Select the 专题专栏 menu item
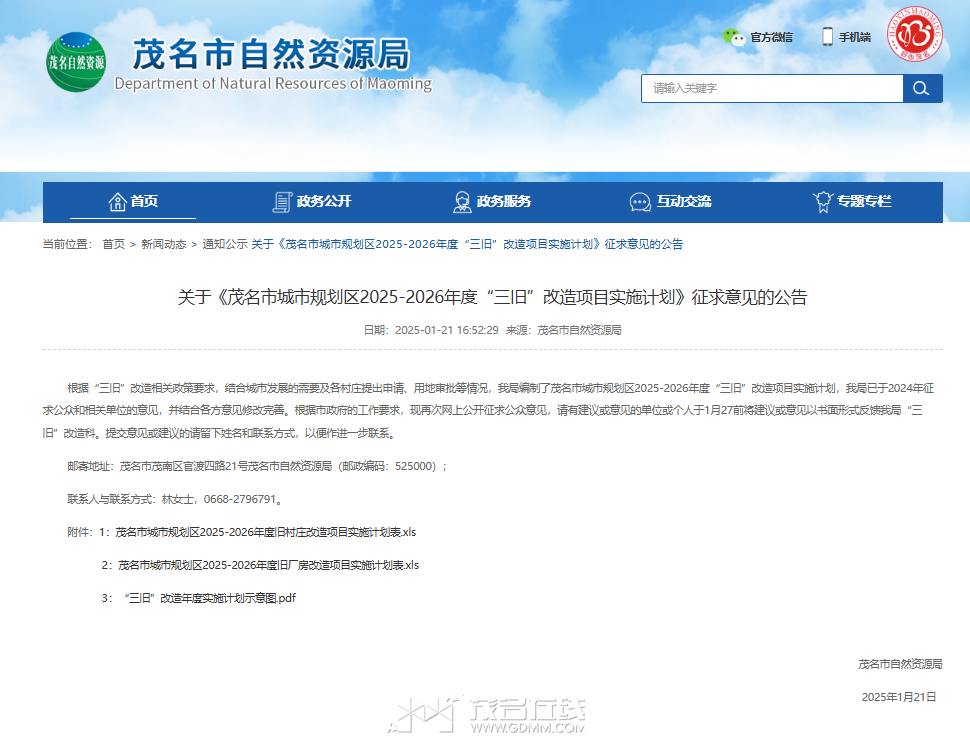This screenshot has height=738, width=970. tap(864, 202)
